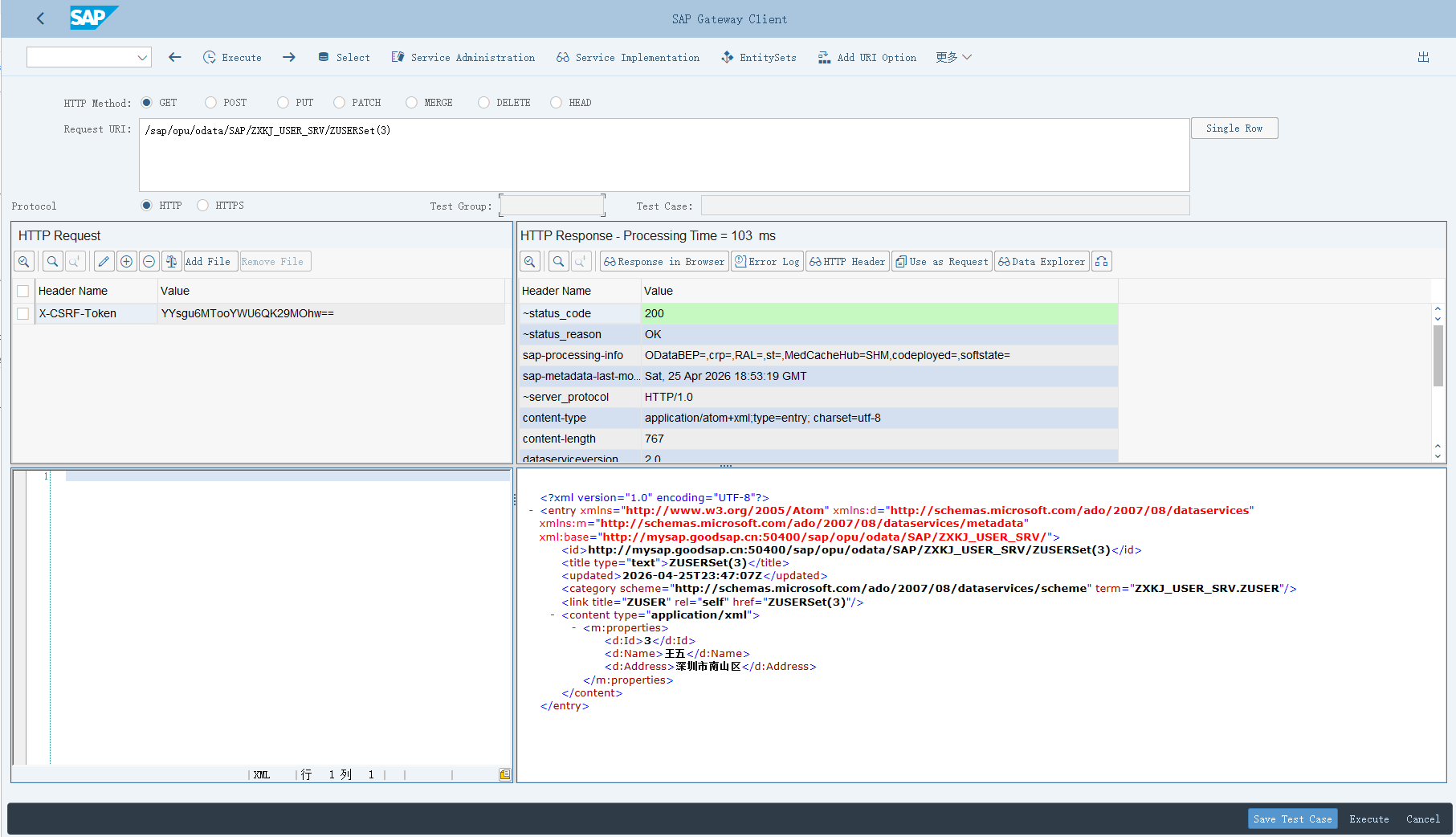1456x837 pixels.
Task: Click the find icon in HTTP Response toolbar
Action: (558, 261)
